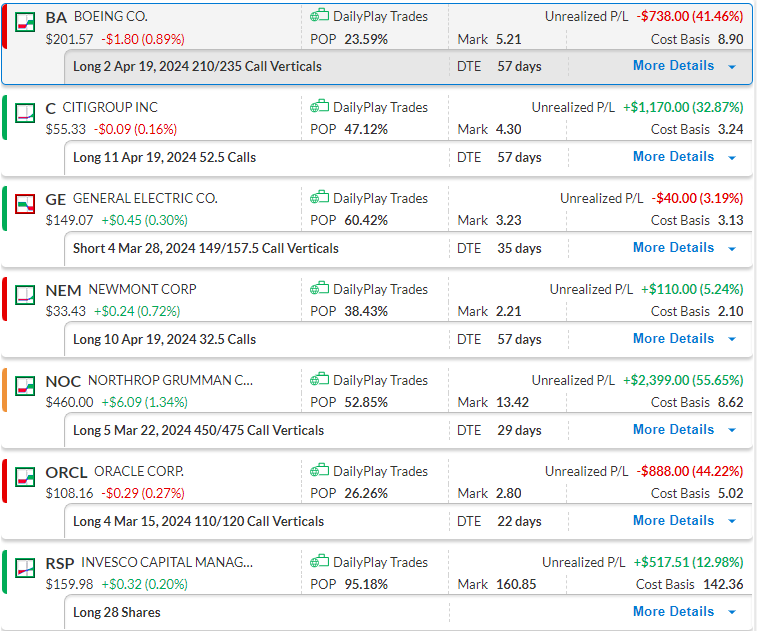Image resolution: width=757 pixels, height=631 pixels.
Task: Open More Details link for NOC call verticals
Action: pyautogui.click(x=673, y=429)
